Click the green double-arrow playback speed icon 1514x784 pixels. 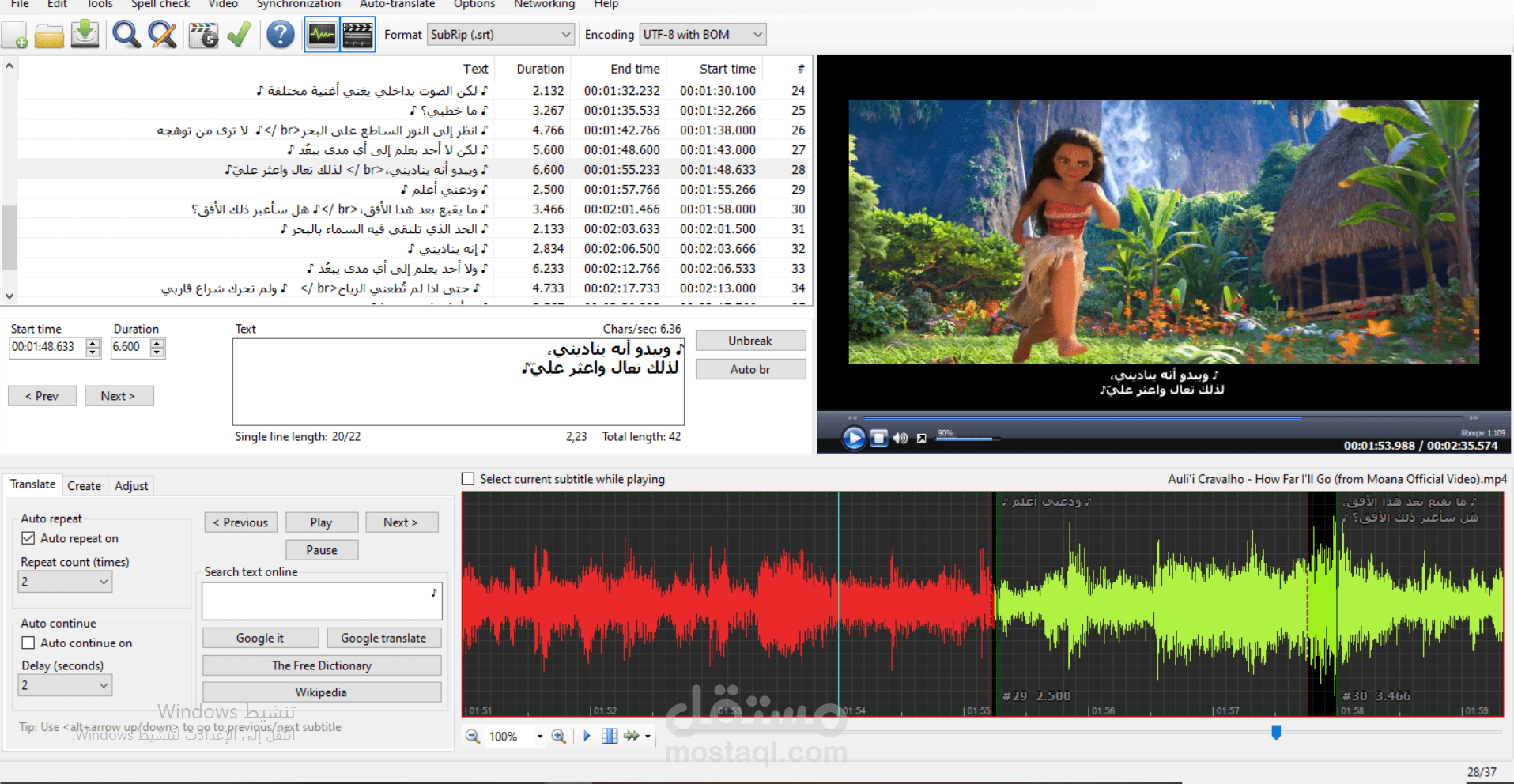631,737
